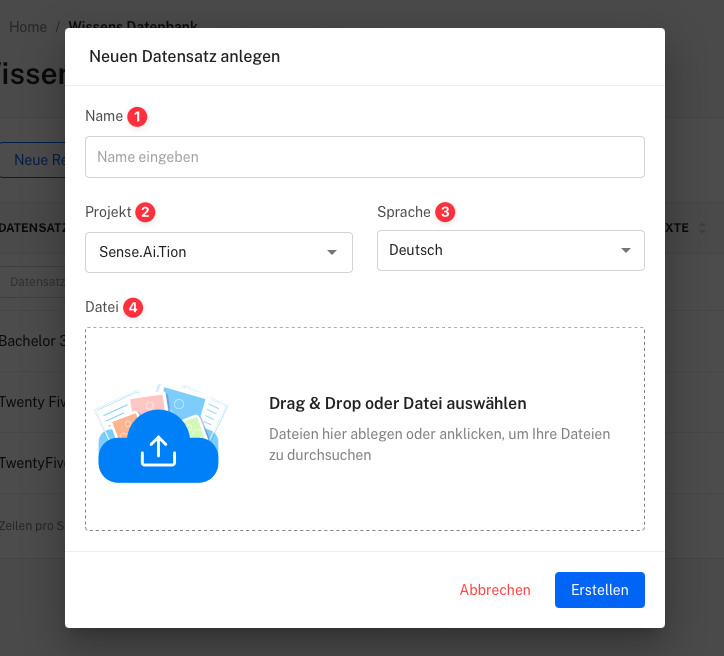
Task: Click the 'Dateien hier ablegen' description text
Action: pos(439,444)
